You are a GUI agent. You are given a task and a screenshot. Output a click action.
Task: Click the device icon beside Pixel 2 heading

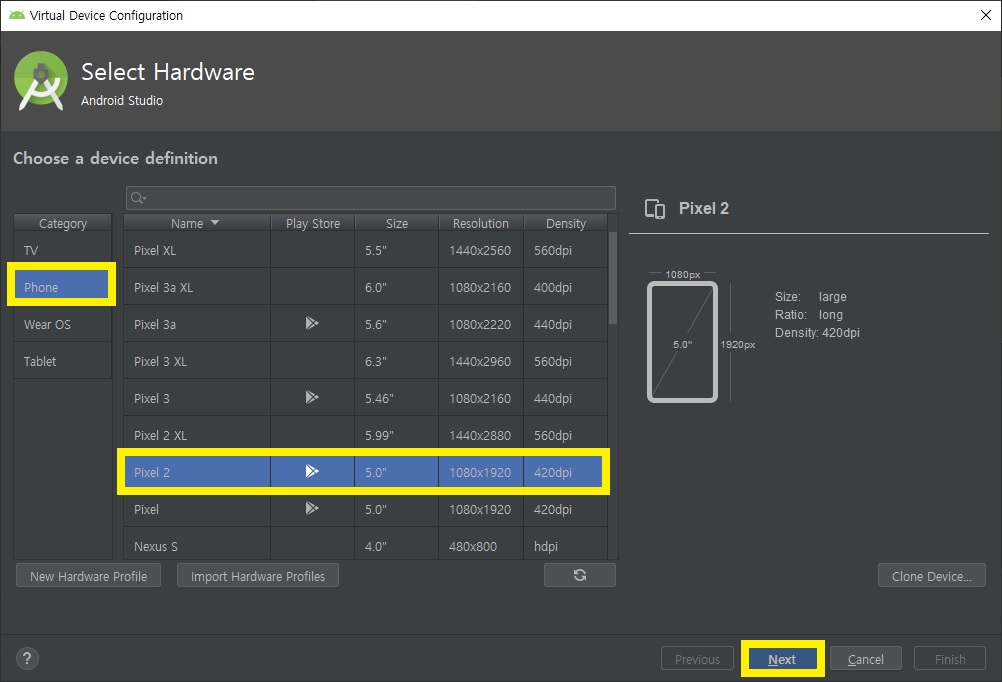pos(655,209)
